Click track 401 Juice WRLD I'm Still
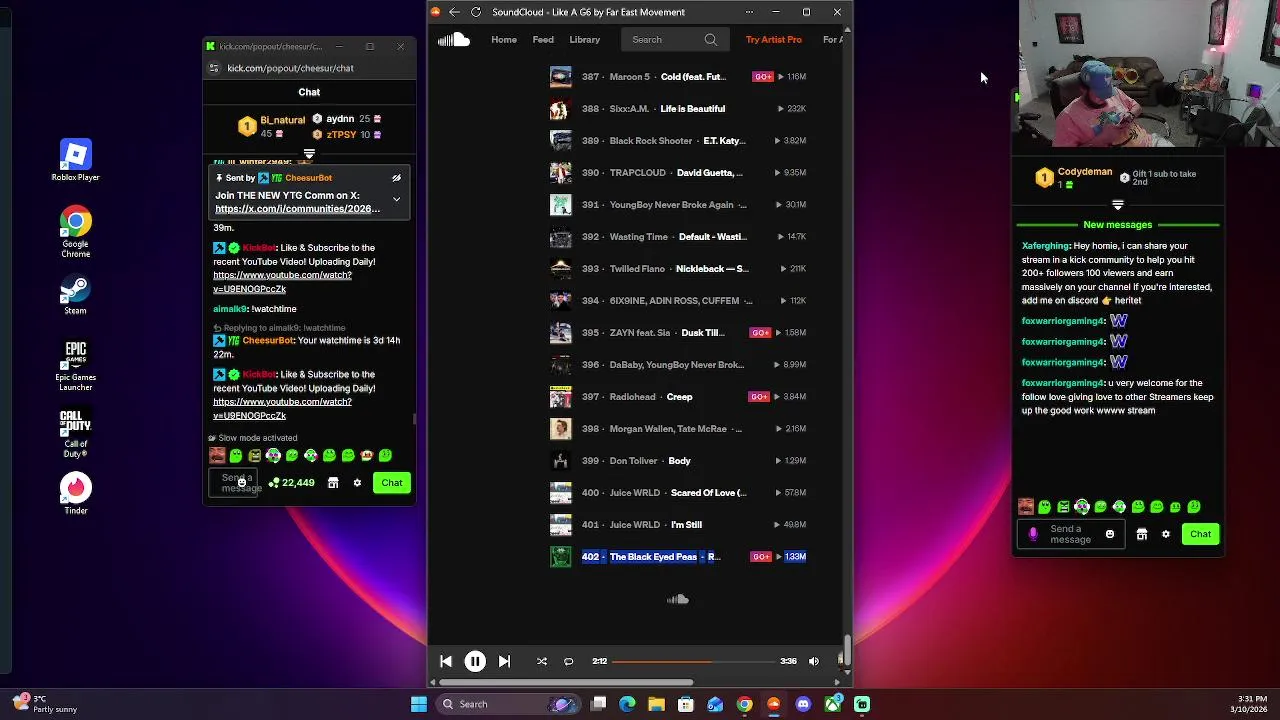The width and height of the screenshot is (1280, 720). 678,525
